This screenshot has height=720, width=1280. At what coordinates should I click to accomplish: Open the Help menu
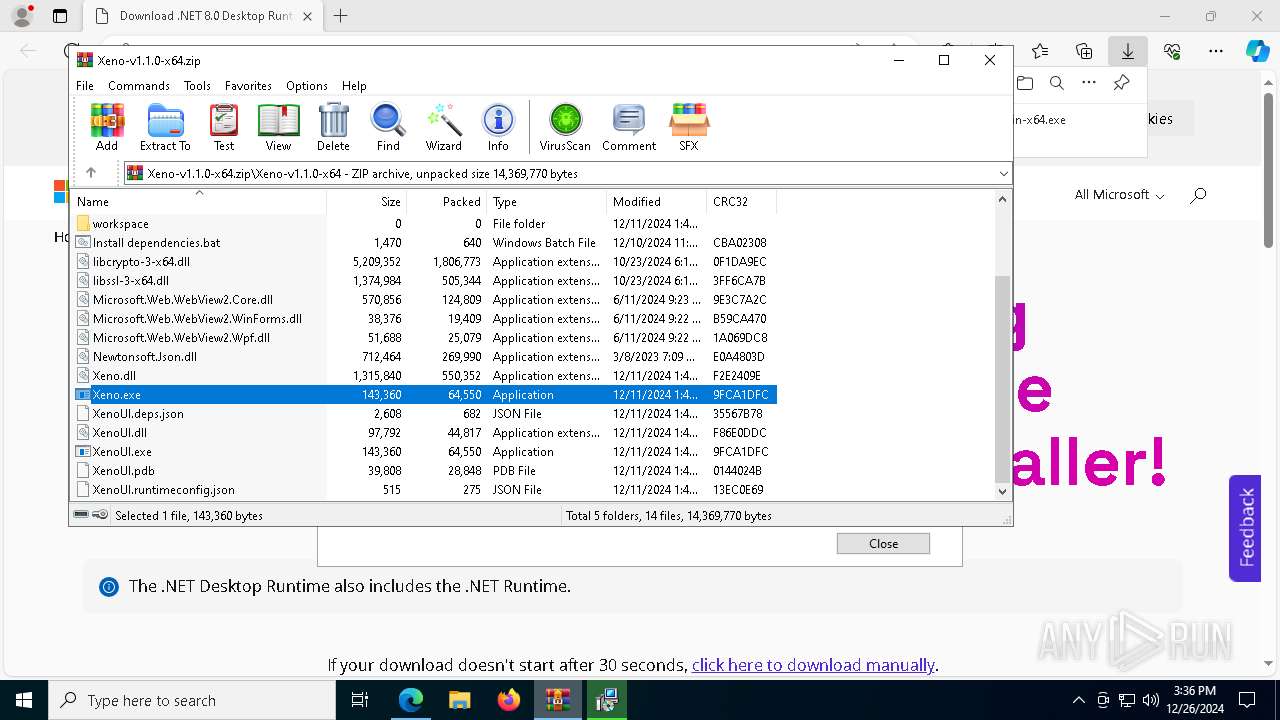354,86
